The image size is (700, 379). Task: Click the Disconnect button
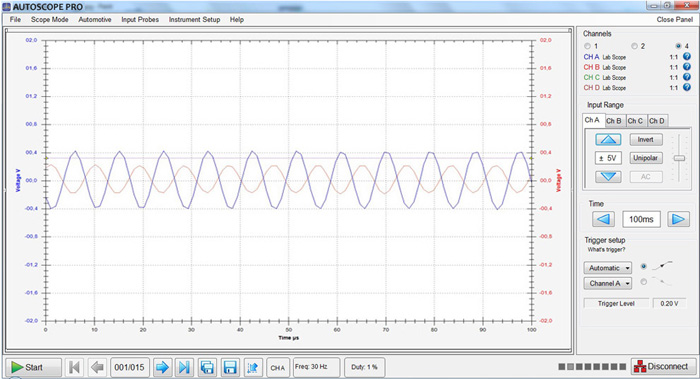(x=664, y=367)
